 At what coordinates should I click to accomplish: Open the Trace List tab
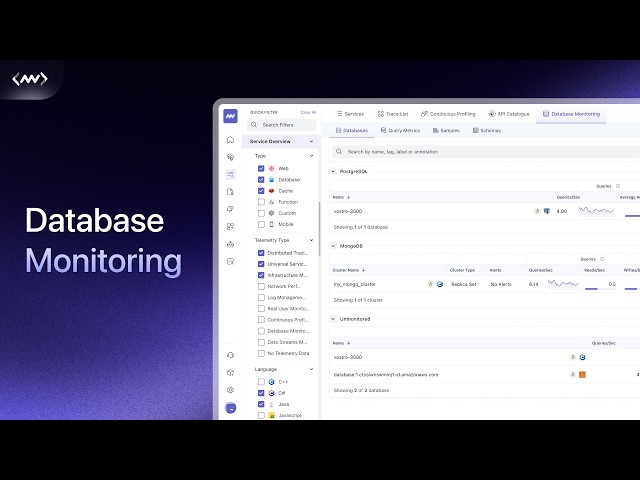click(393, 114)
